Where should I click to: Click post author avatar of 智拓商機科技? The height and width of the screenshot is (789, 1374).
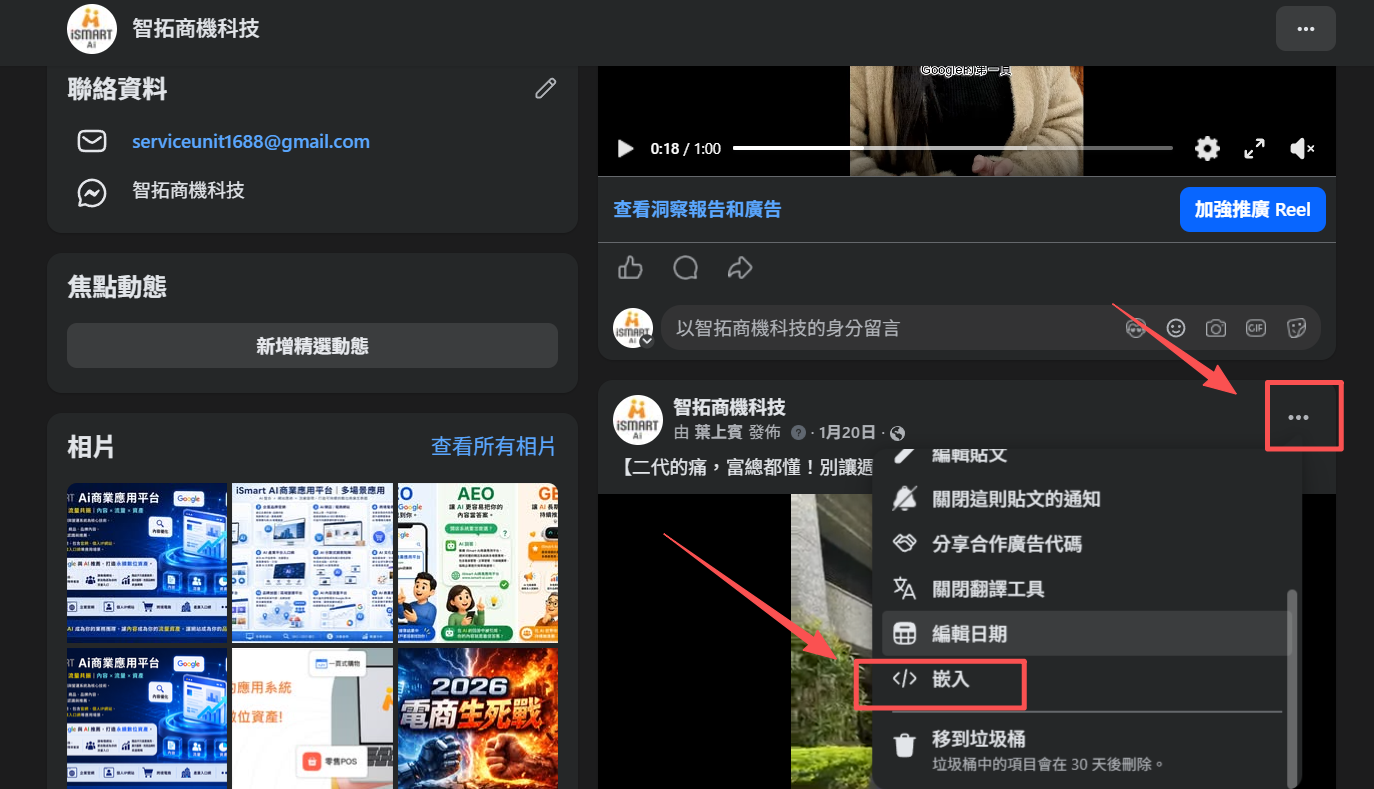click(638, 420)
